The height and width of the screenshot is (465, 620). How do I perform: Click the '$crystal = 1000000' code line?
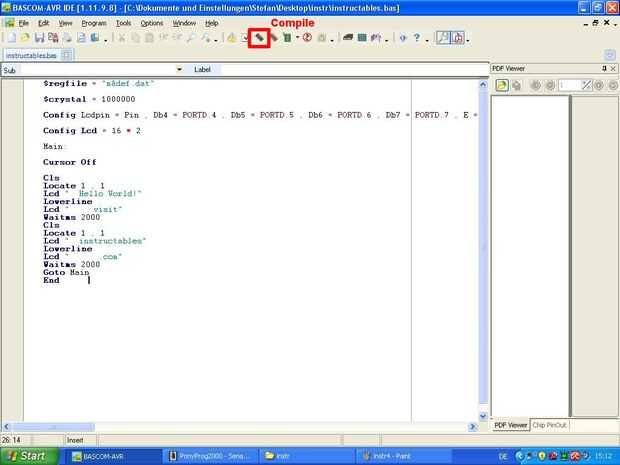(89, 99)
